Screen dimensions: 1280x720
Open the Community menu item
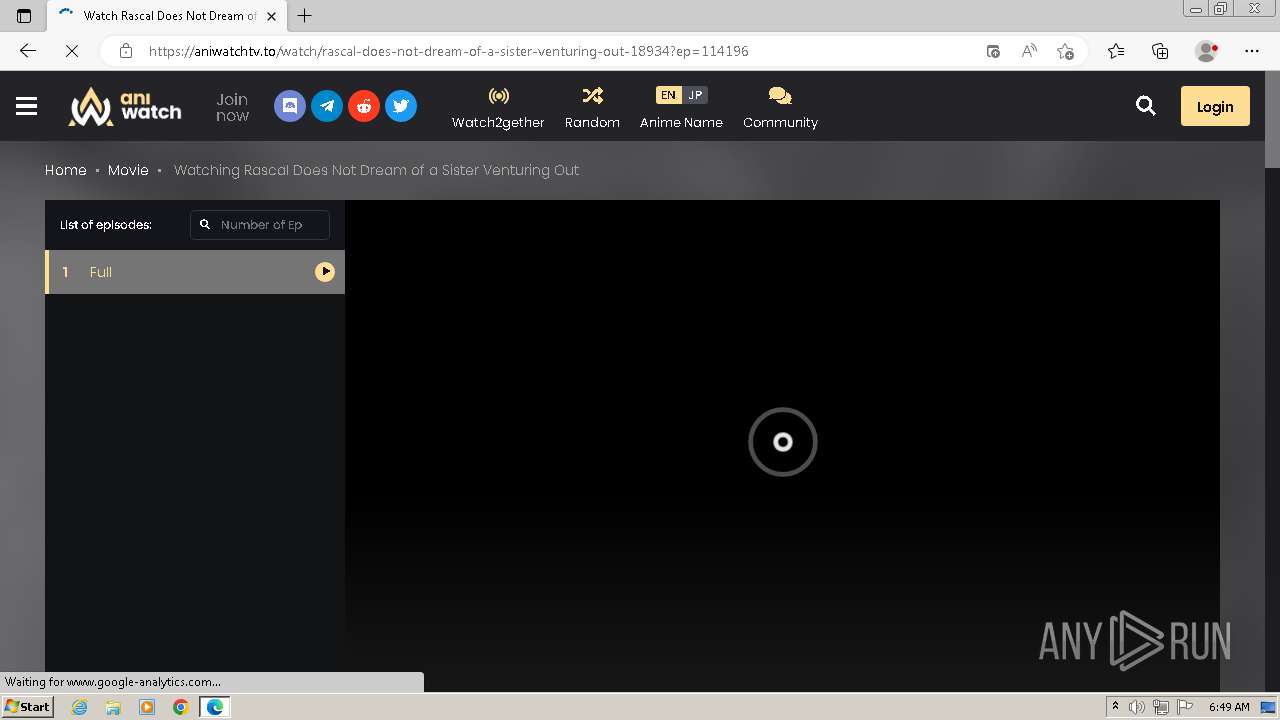[x=780, y=107]
